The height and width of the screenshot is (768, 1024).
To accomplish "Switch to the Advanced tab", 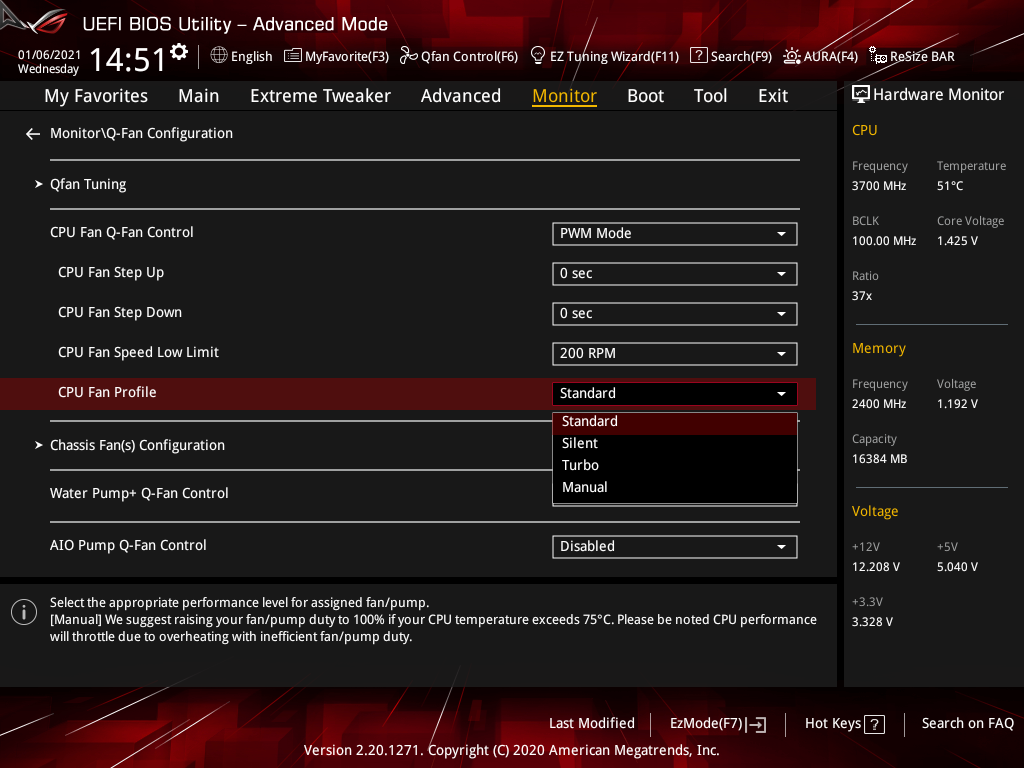I will (x=460, y=96).
